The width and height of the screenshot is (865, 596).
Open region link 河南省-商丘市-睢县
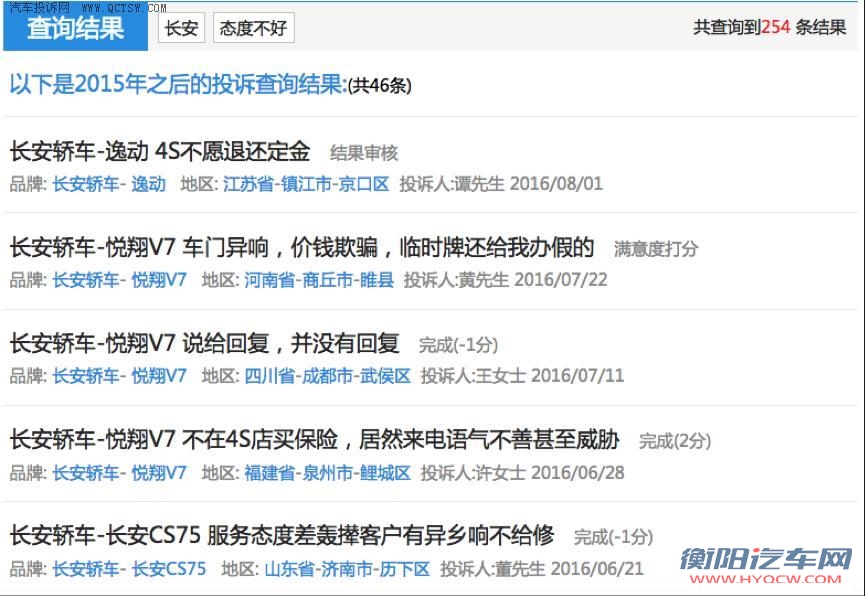pyautogui.click(x=319, y=280)
